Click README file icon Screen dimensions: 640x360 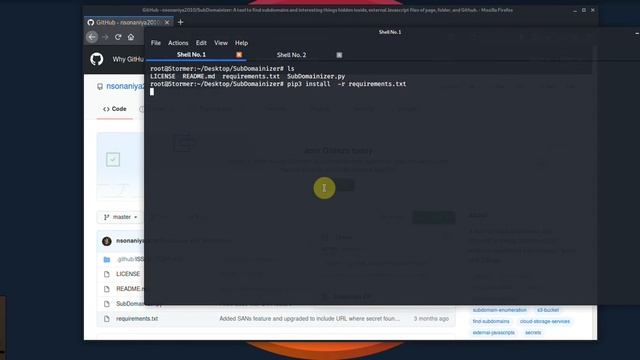(107, 289)
